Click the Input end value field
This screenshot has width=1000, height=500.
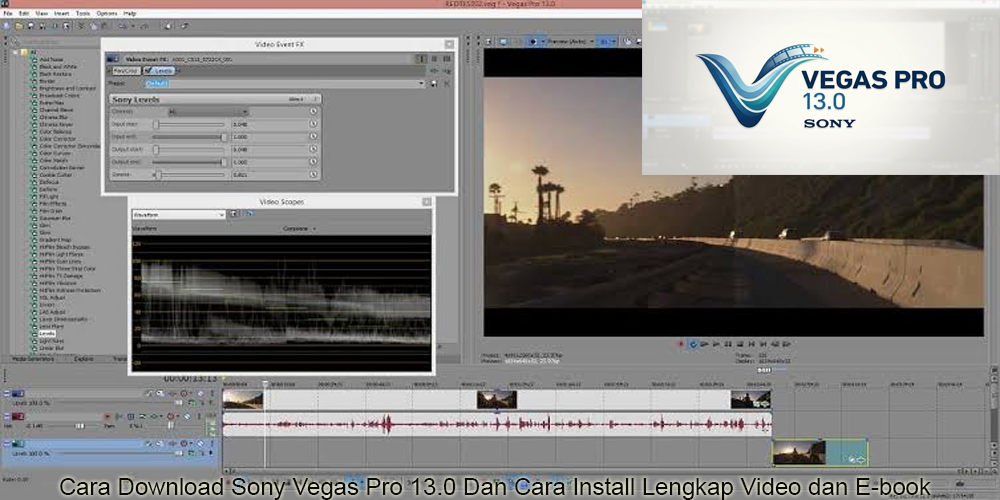point(268,137)
